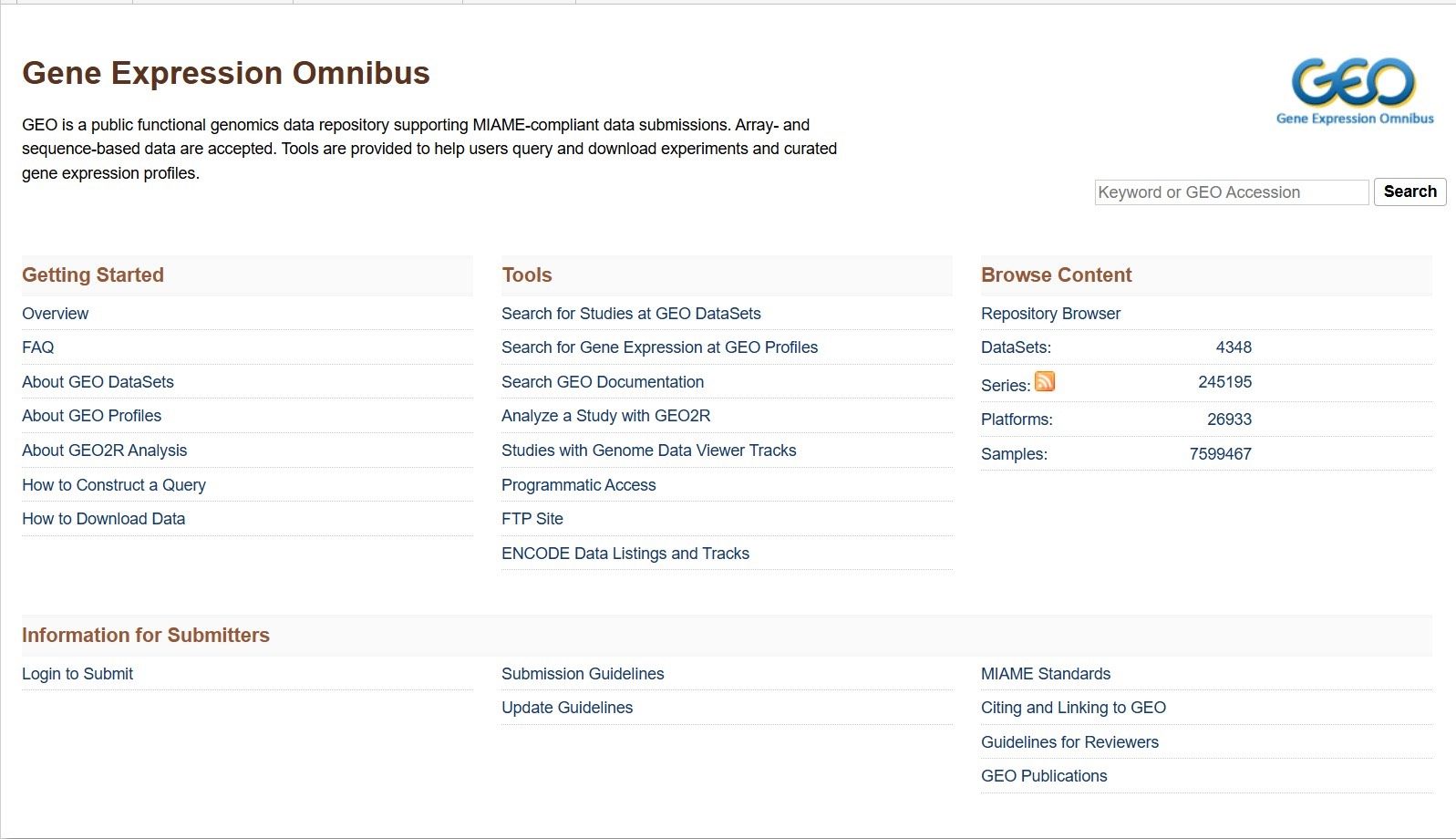View MIAME Standards page

(x=1046, y=674)
